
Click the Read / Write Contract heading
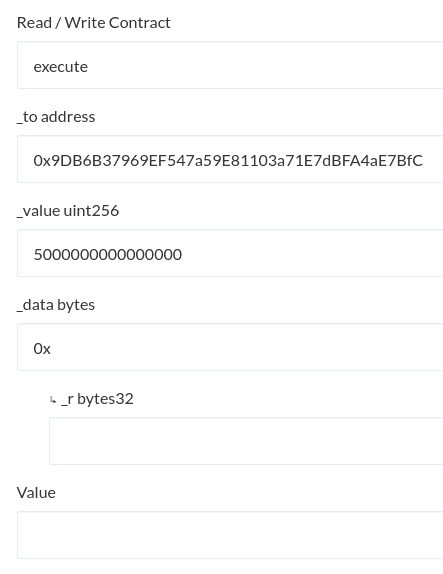(x=94, y=23)
